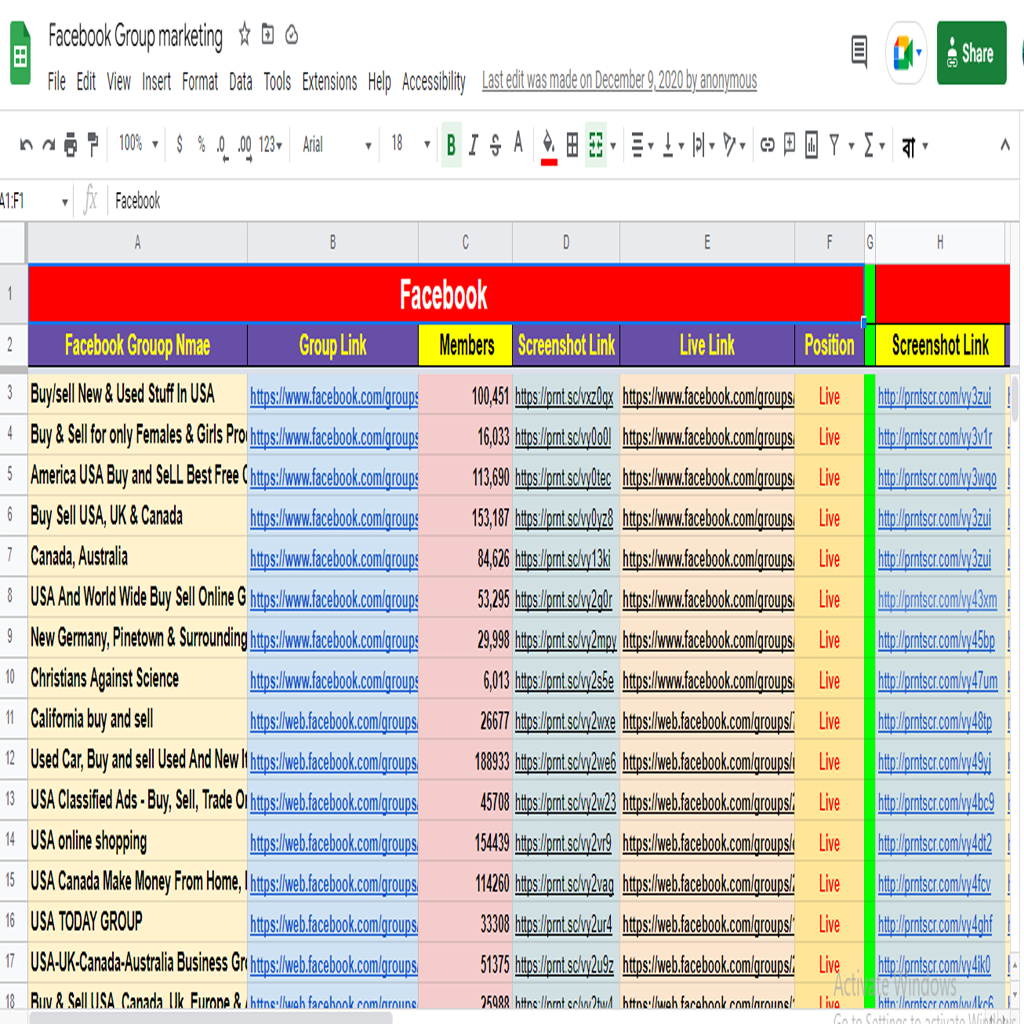1024x1024 pixels.
Task: Open the zoom 100% dropdown
Action: point(138,144)
